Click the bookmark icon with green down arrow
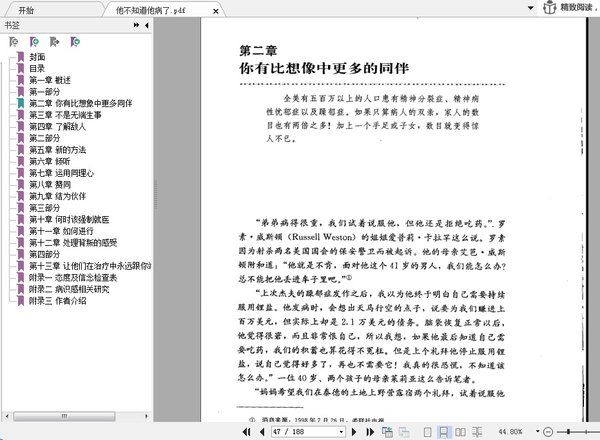 point(75,42)
